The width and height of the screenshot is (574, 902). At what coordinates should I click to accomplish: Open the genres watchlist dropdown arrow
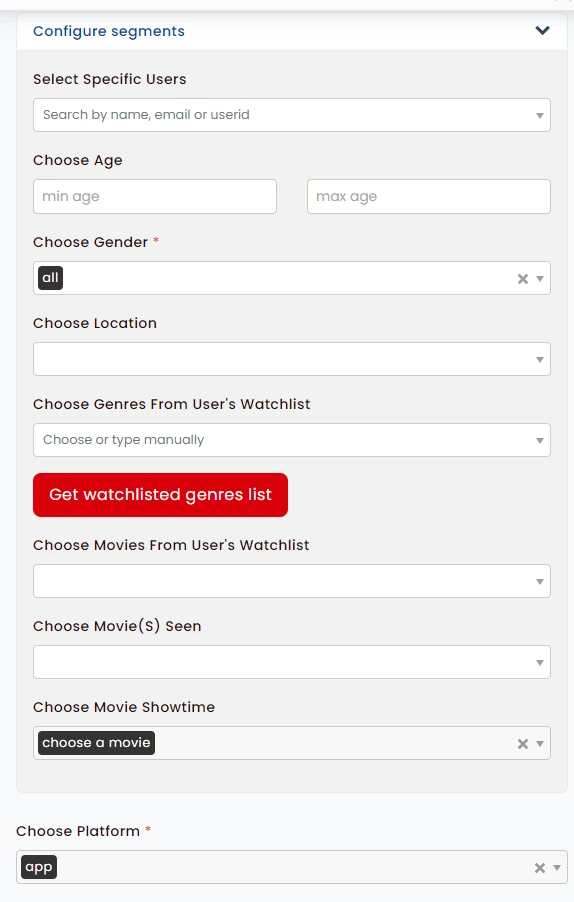tap(539, 441)
